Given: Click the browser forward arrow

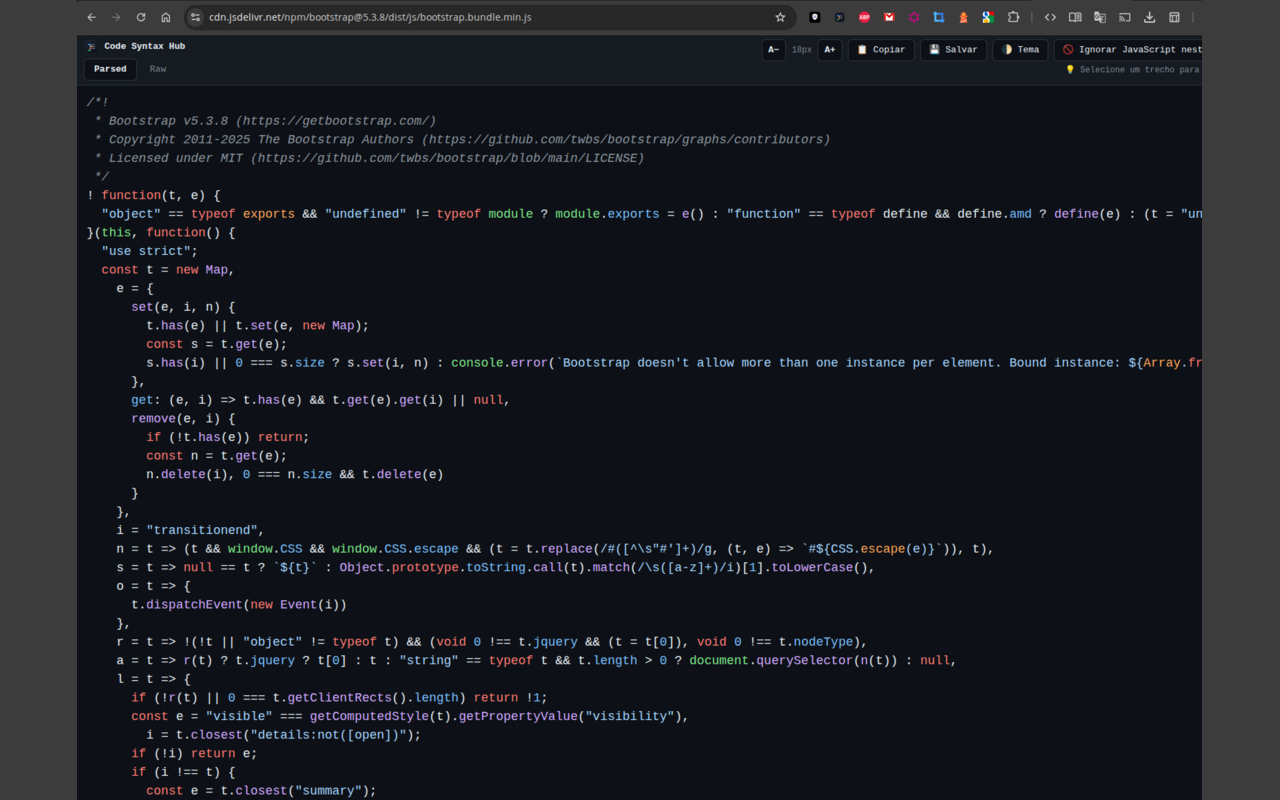Looking at the screenshot, I should pyautogui.click(x=116, y=17).
